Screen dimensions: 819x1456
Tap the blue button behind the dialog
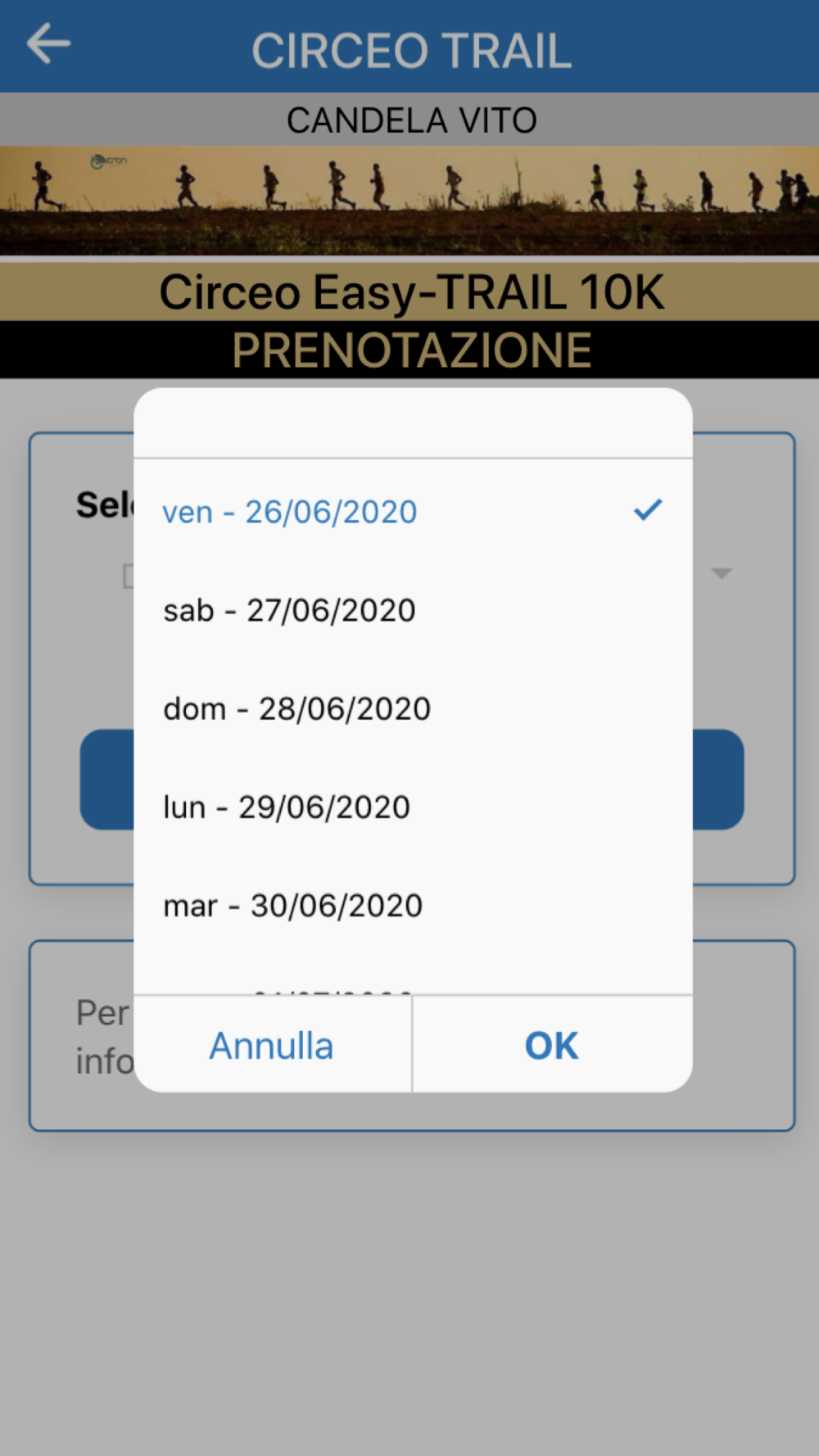click(x=718, y=779)
